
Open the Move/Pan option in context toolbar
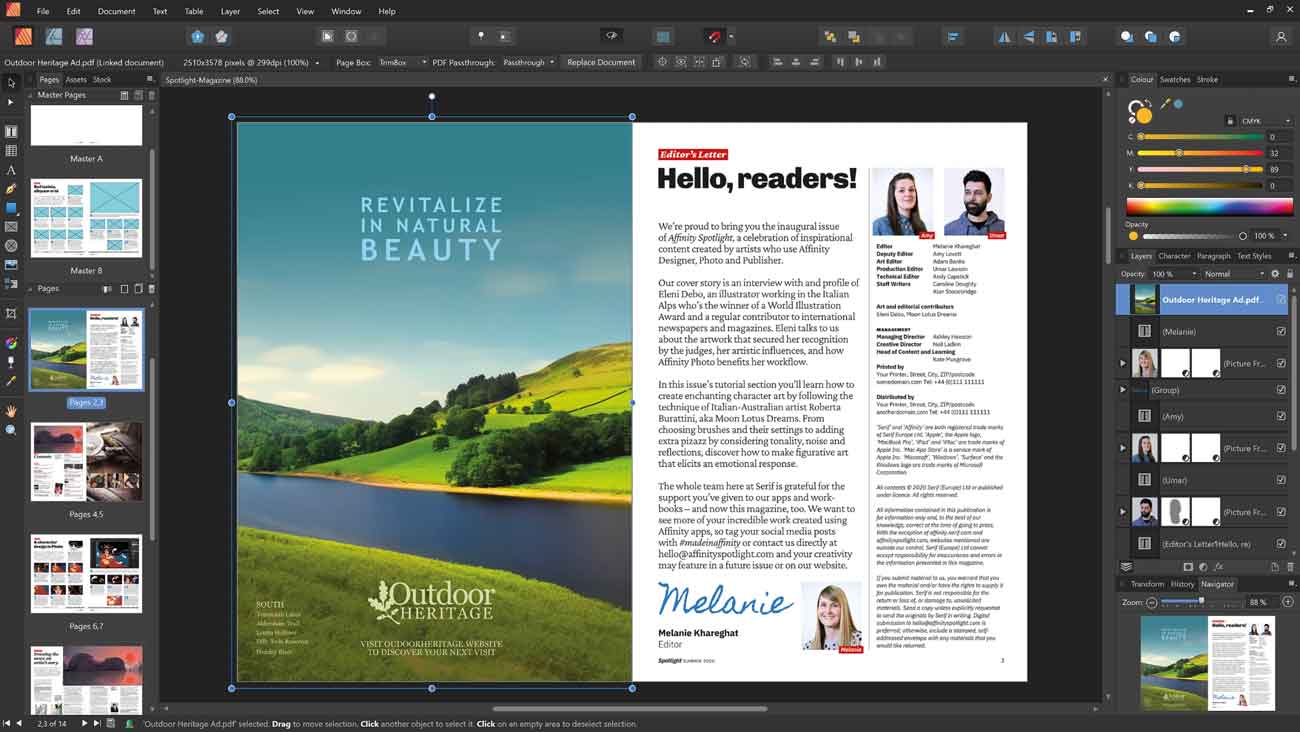(662, 61)
